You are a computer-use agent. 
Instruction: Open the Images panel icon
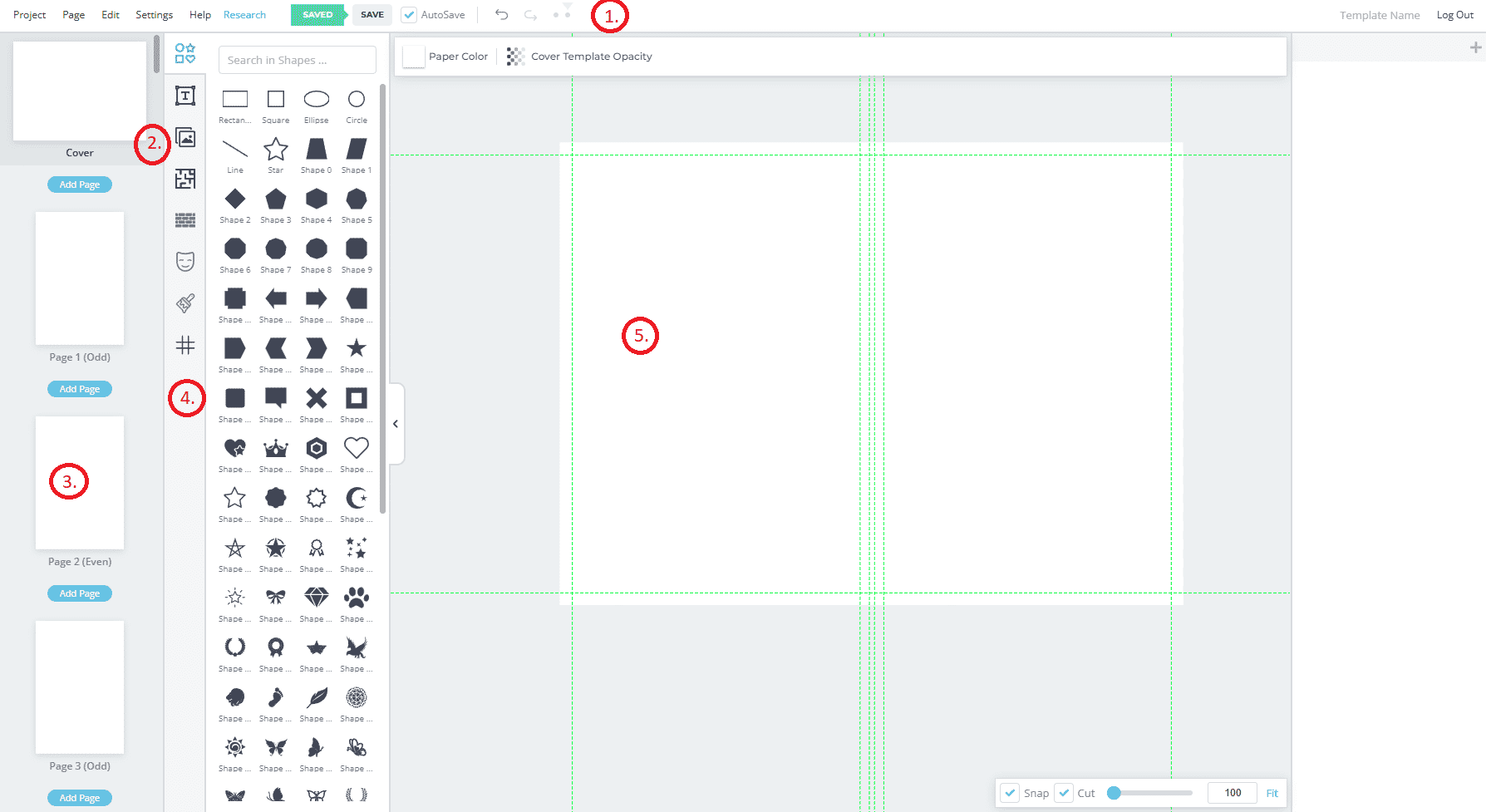point(185,137)
